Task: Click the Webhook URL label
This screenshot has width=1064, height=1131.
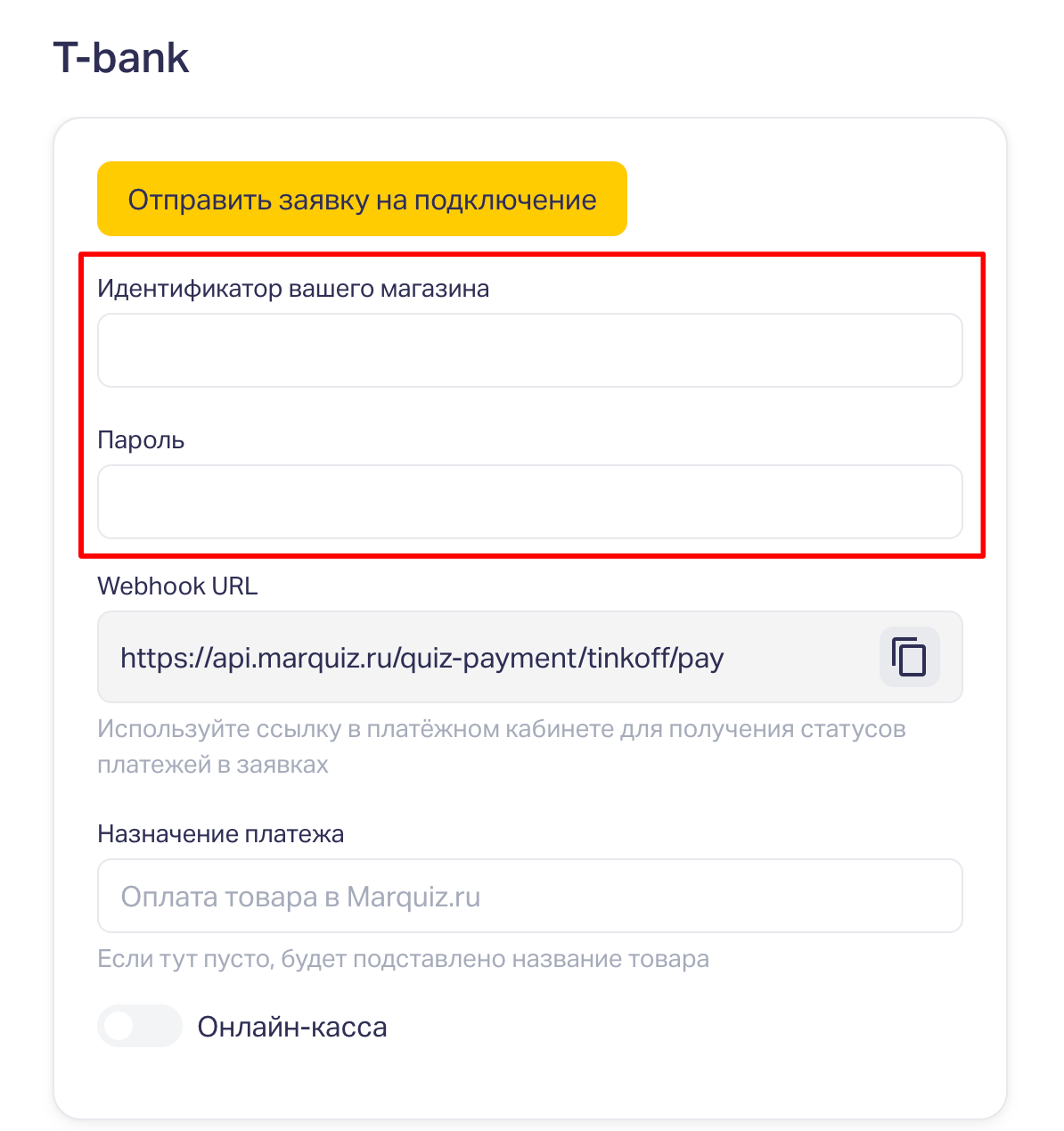Action: 177,586
